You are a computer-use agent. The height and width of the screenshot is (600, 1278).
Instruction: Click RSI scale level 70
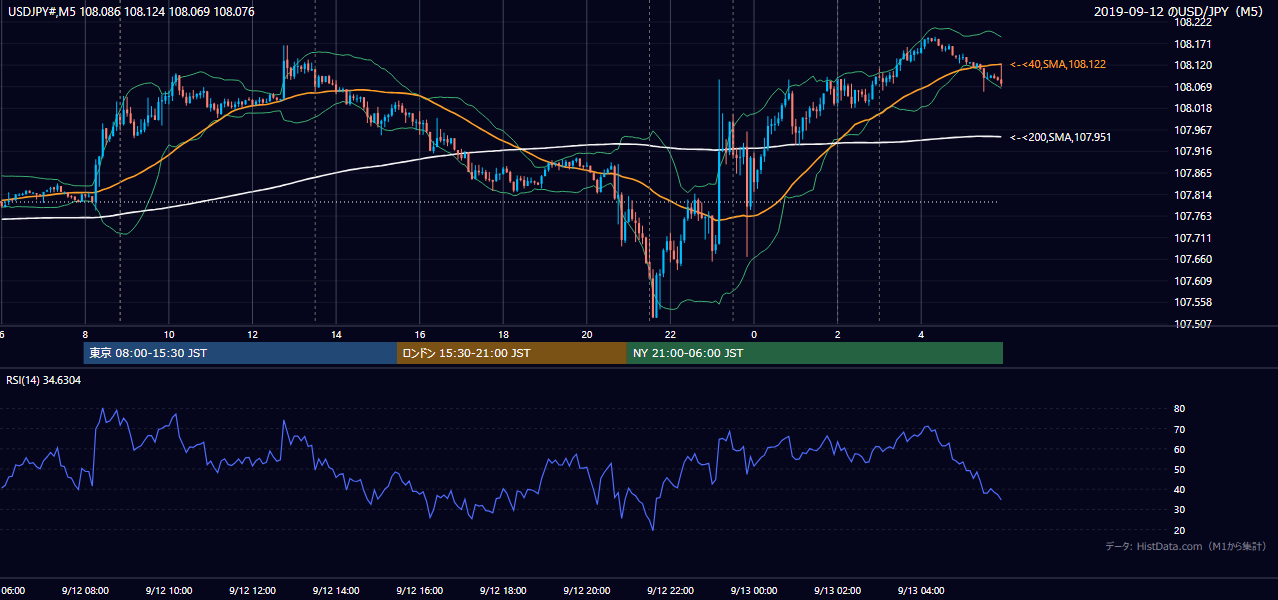[x=1180, y=429]
